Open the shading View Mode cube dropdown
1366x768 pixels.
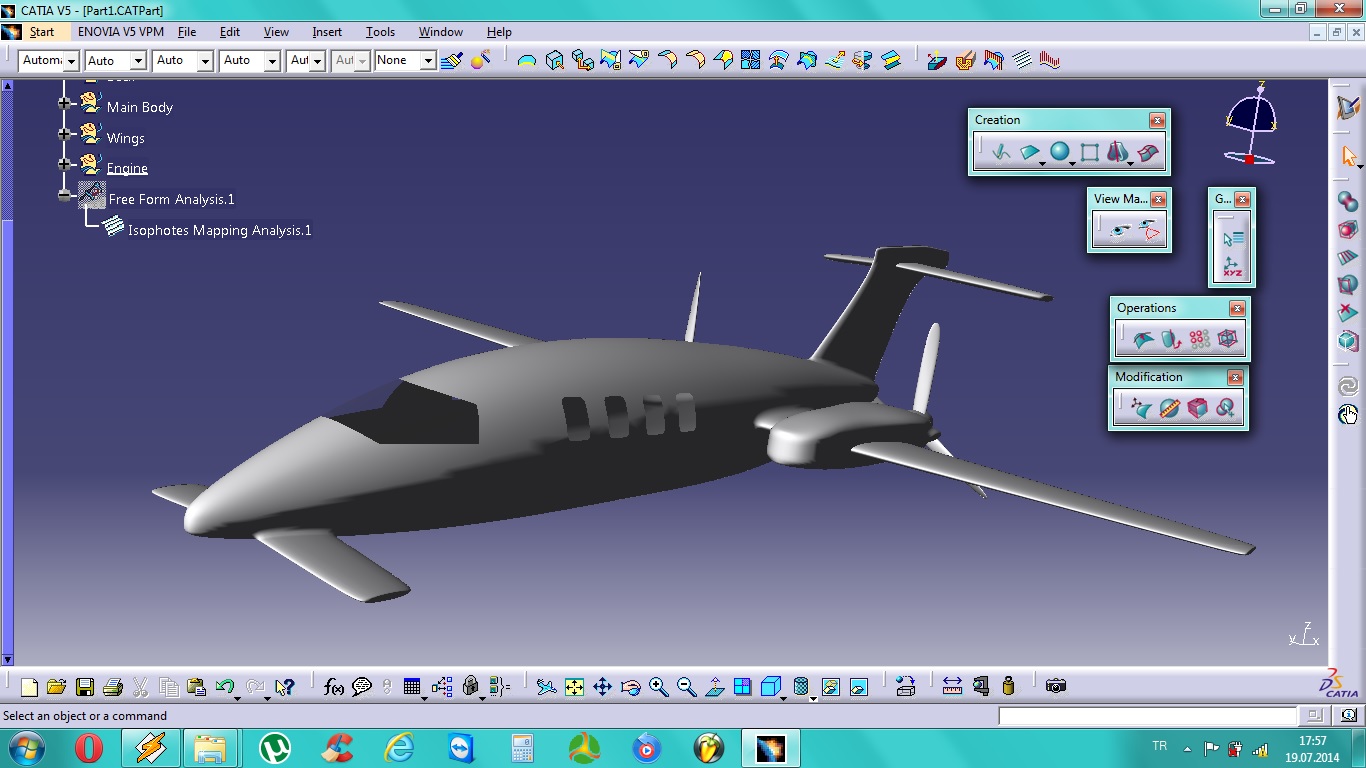(772, 687)
